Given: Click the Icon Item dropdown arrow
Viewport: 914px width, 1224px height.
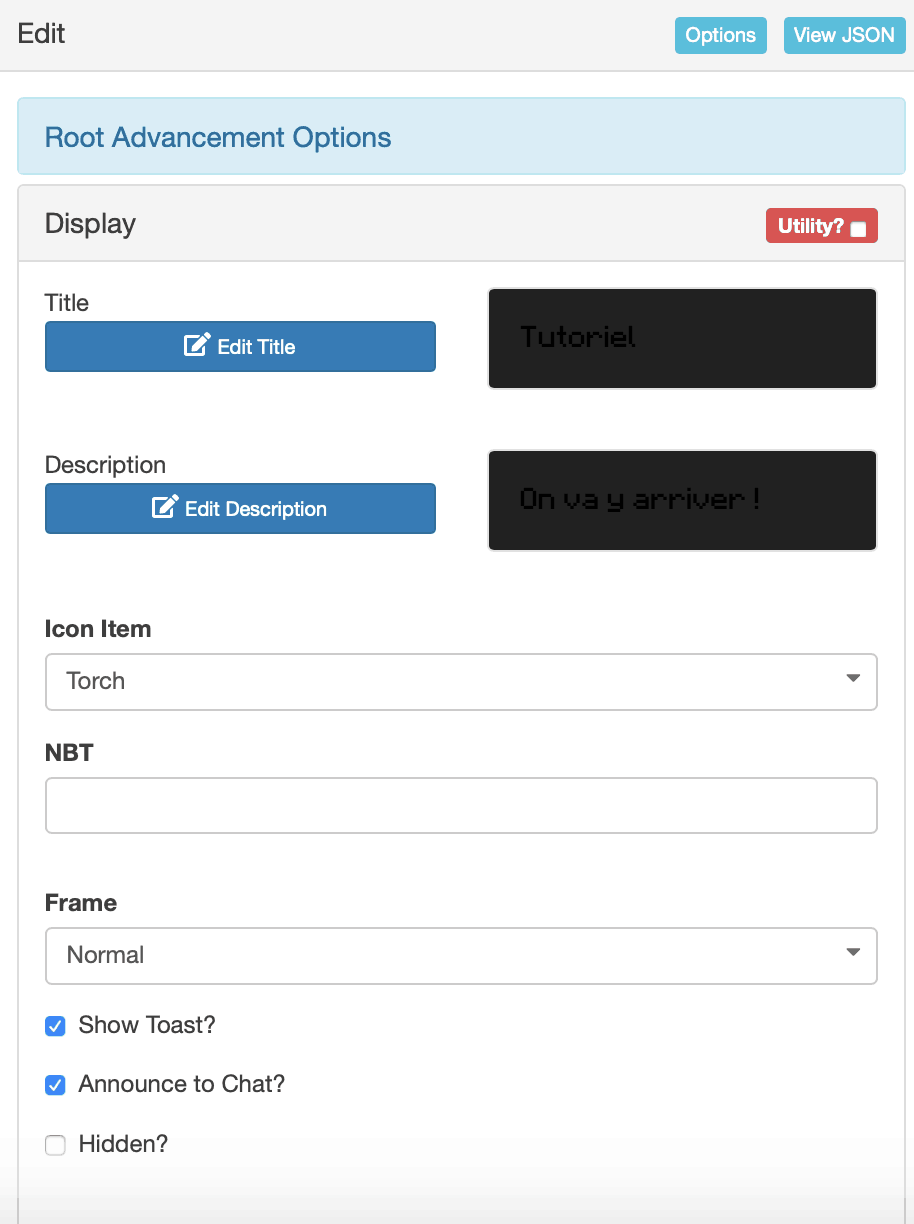Looking at the screenshot, I should (x=853, y=679).
